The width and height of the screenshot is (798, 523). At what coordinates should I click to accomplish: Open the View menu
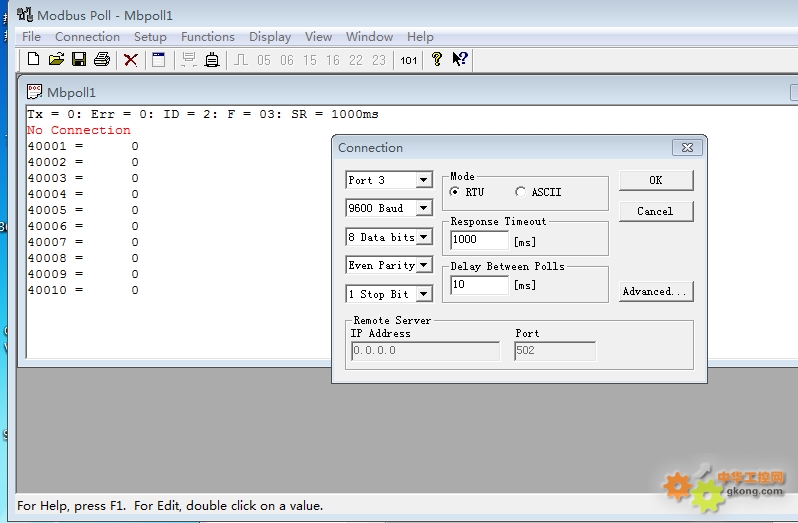(318, 37)
